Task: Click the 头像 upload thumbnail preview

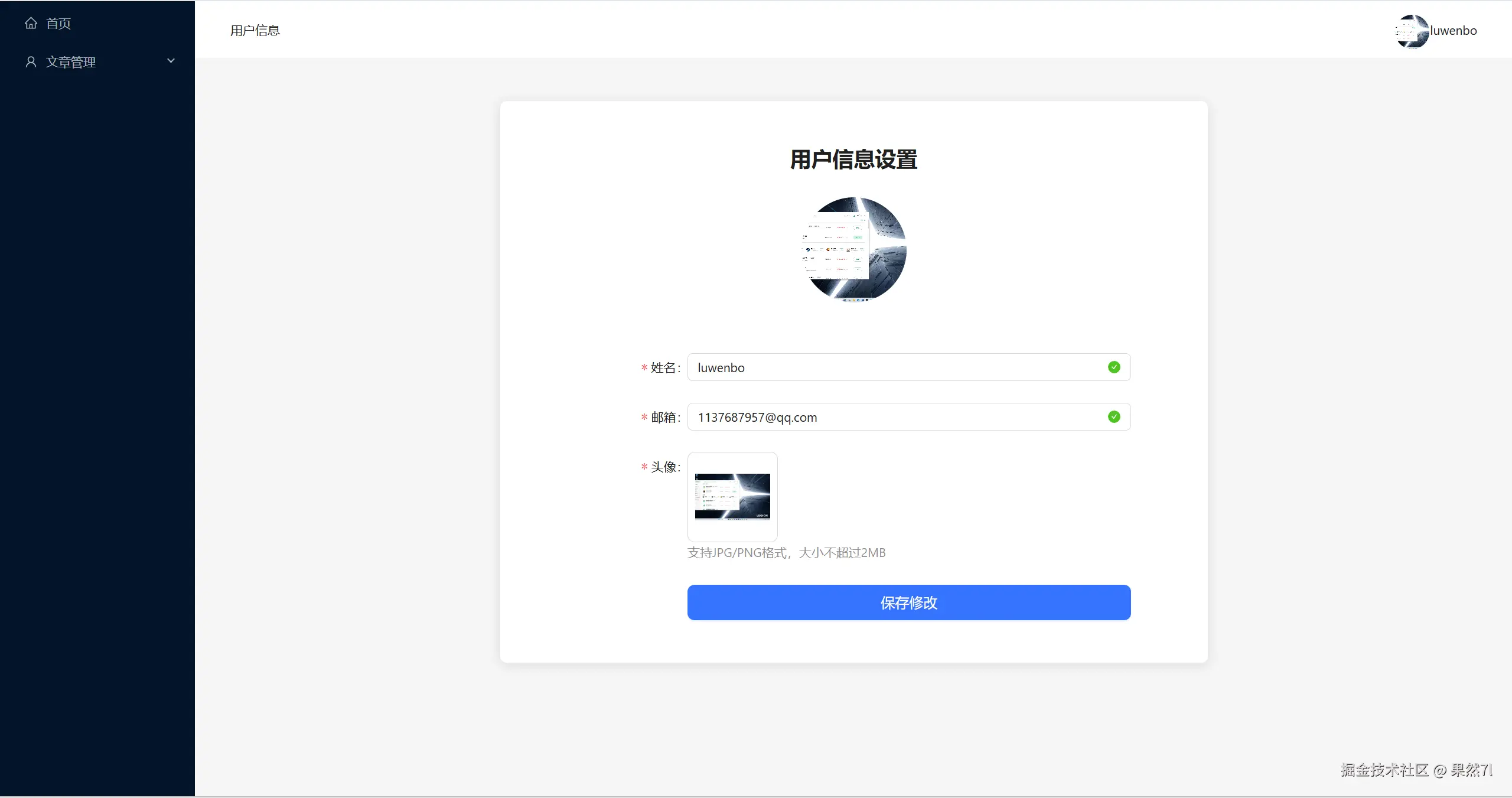Action: 732,497
